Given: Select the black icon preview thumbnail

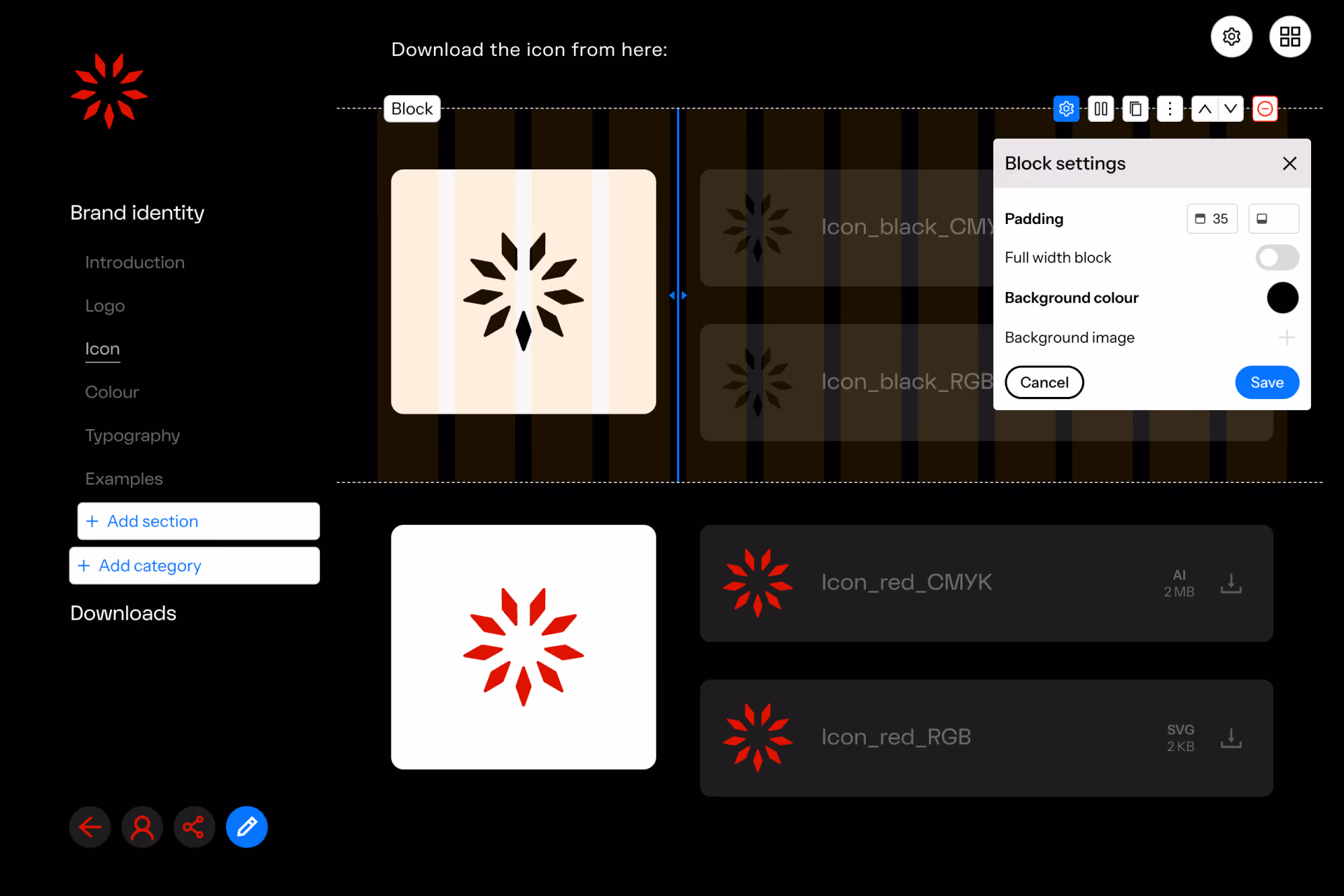Looking at the screenshot, I should pos(523,291).
